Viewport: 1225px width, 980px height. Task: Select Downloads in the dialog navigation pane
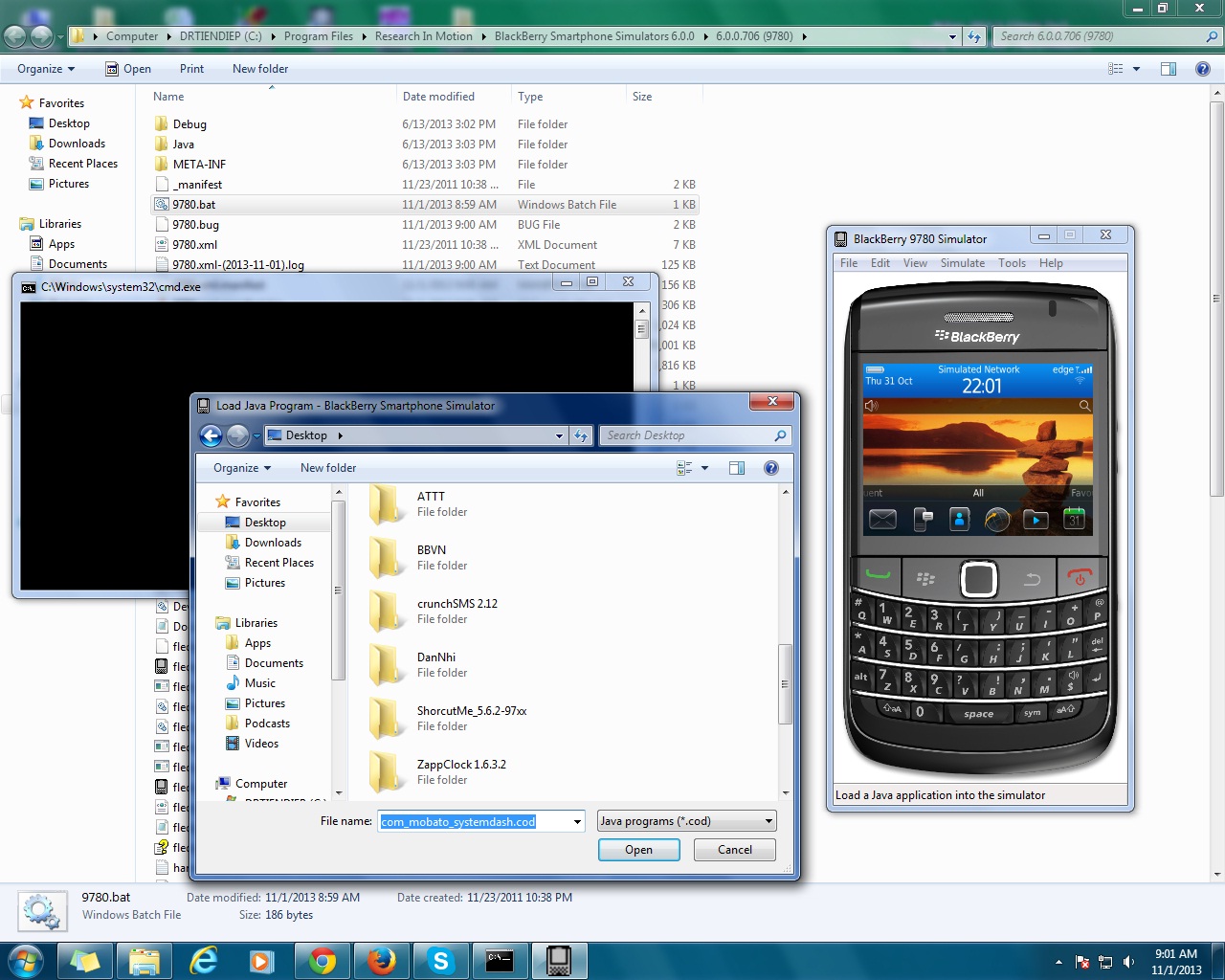pos(273,543)
